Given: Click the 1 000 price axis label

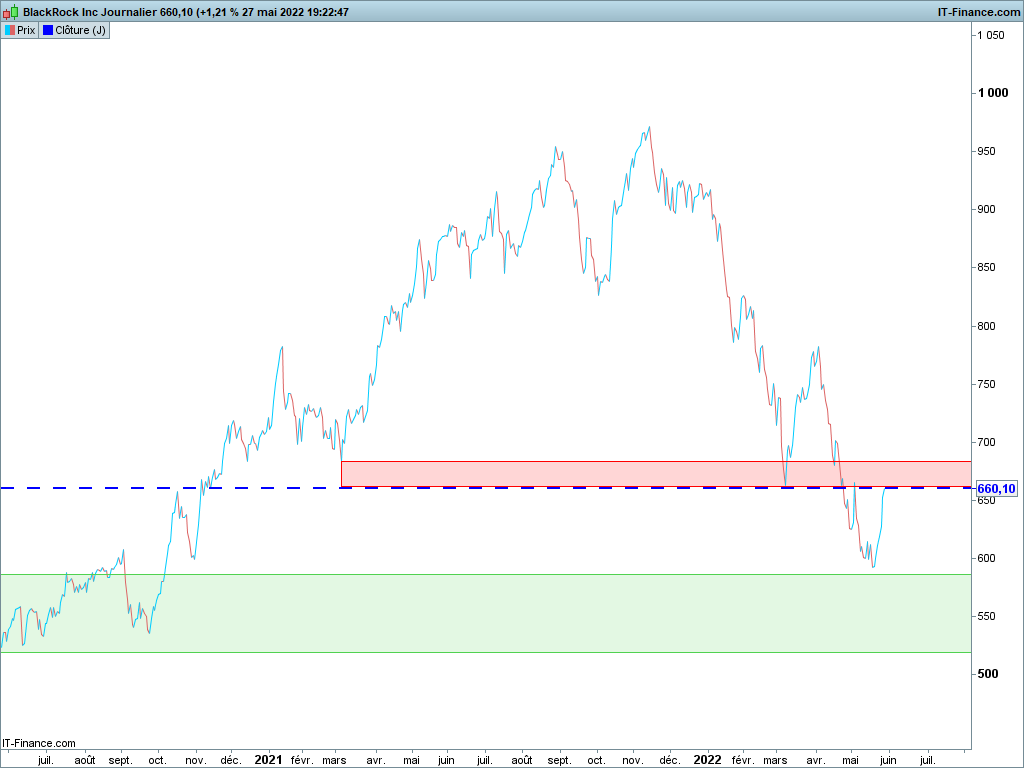Looking at the screenshot, I should (x=993, y=93).
